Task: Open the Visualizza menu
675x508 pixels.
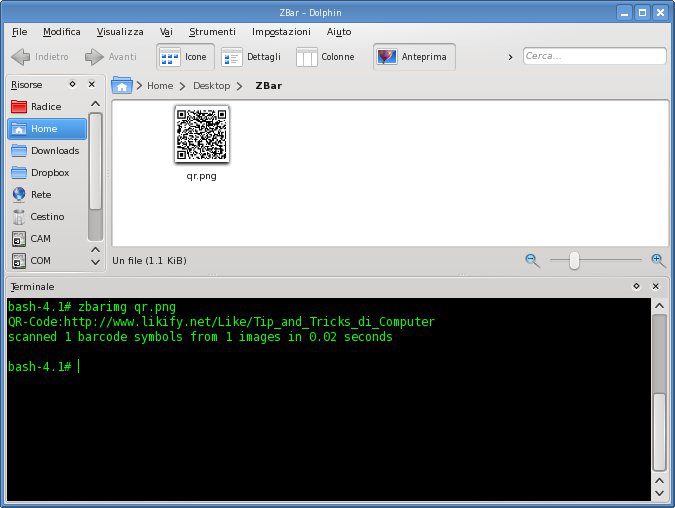Action: 120,32
